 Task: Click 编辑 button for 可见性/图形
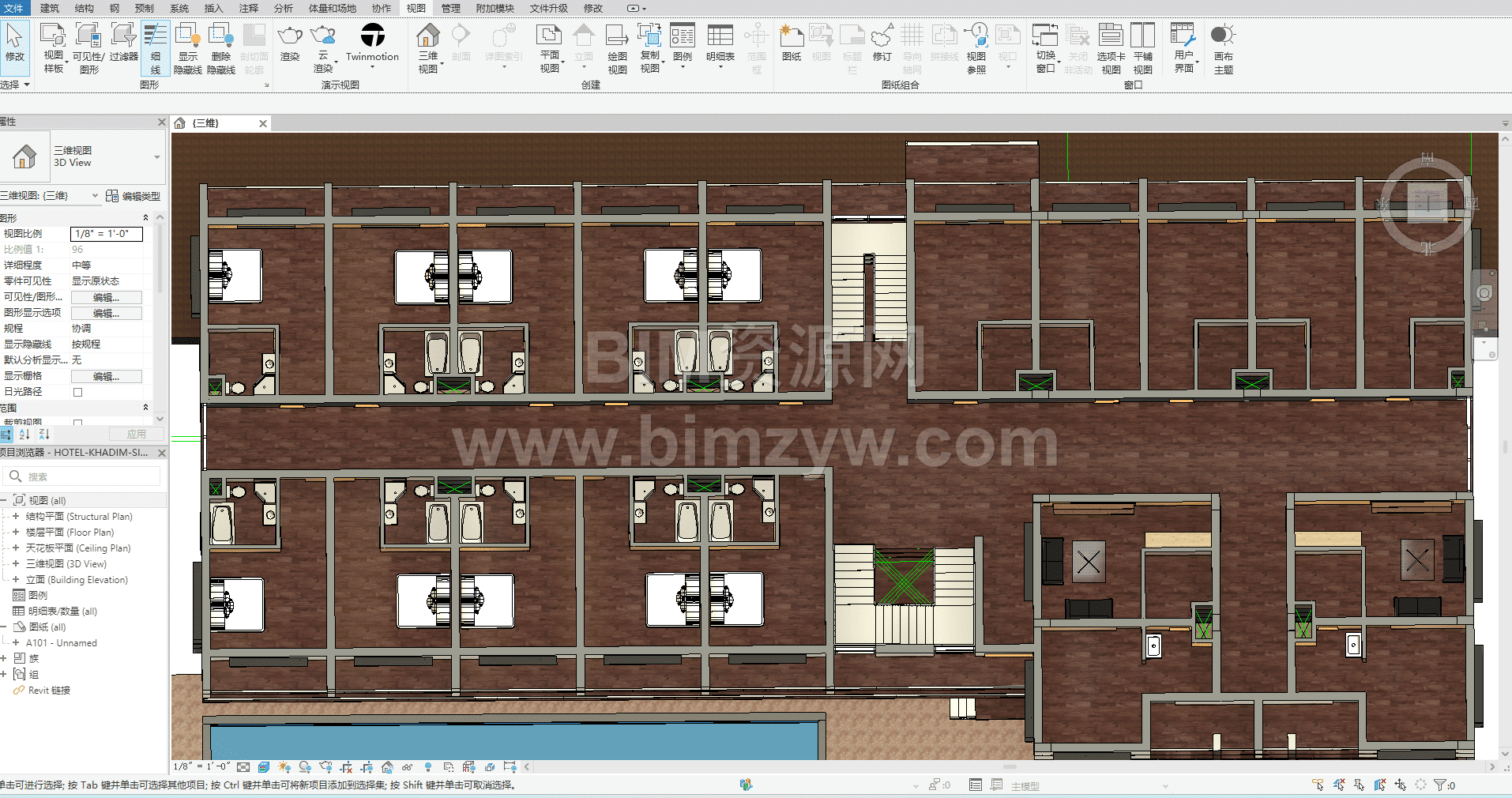coord(106,297)
